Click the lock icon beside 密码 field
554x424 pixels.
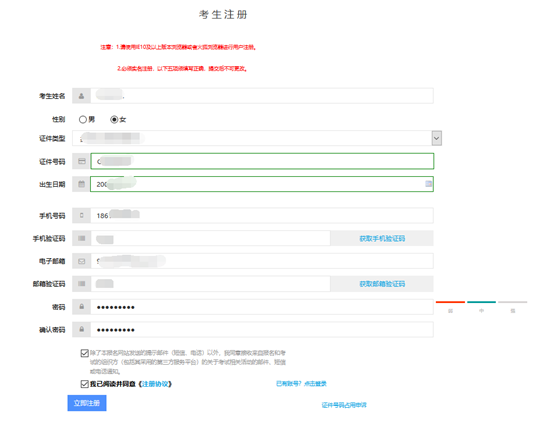tap(82, 307)
